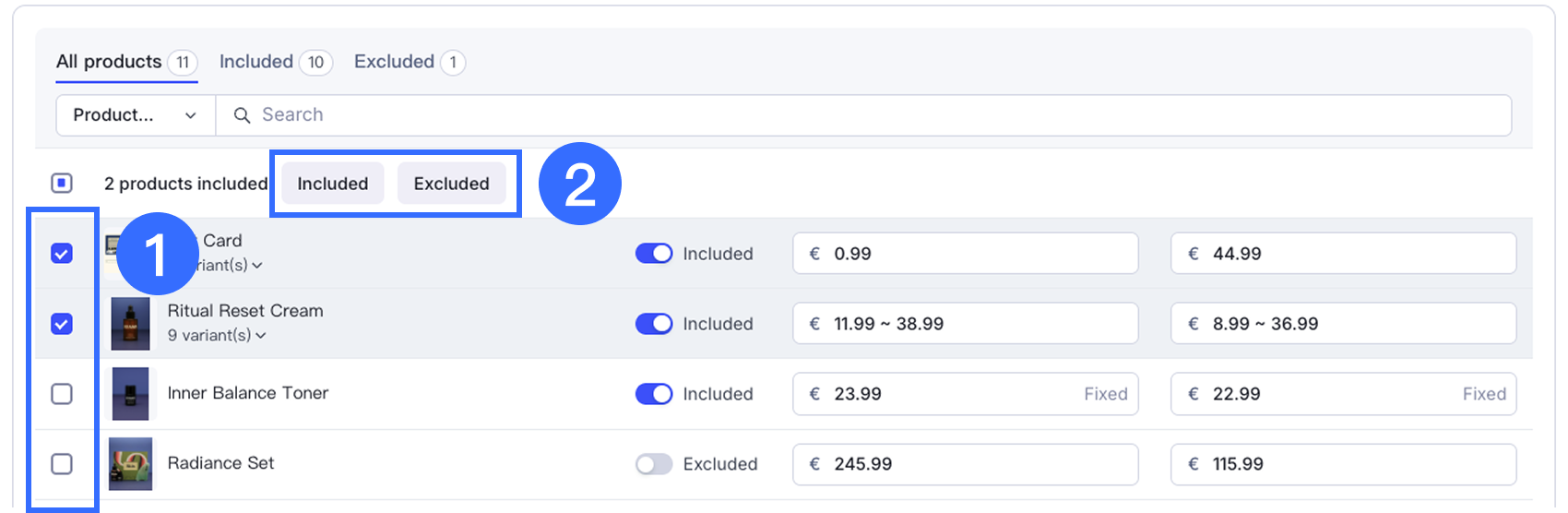Open the Product filter dropdown
The image size is (1568, 513).
(x=136, y=115)
